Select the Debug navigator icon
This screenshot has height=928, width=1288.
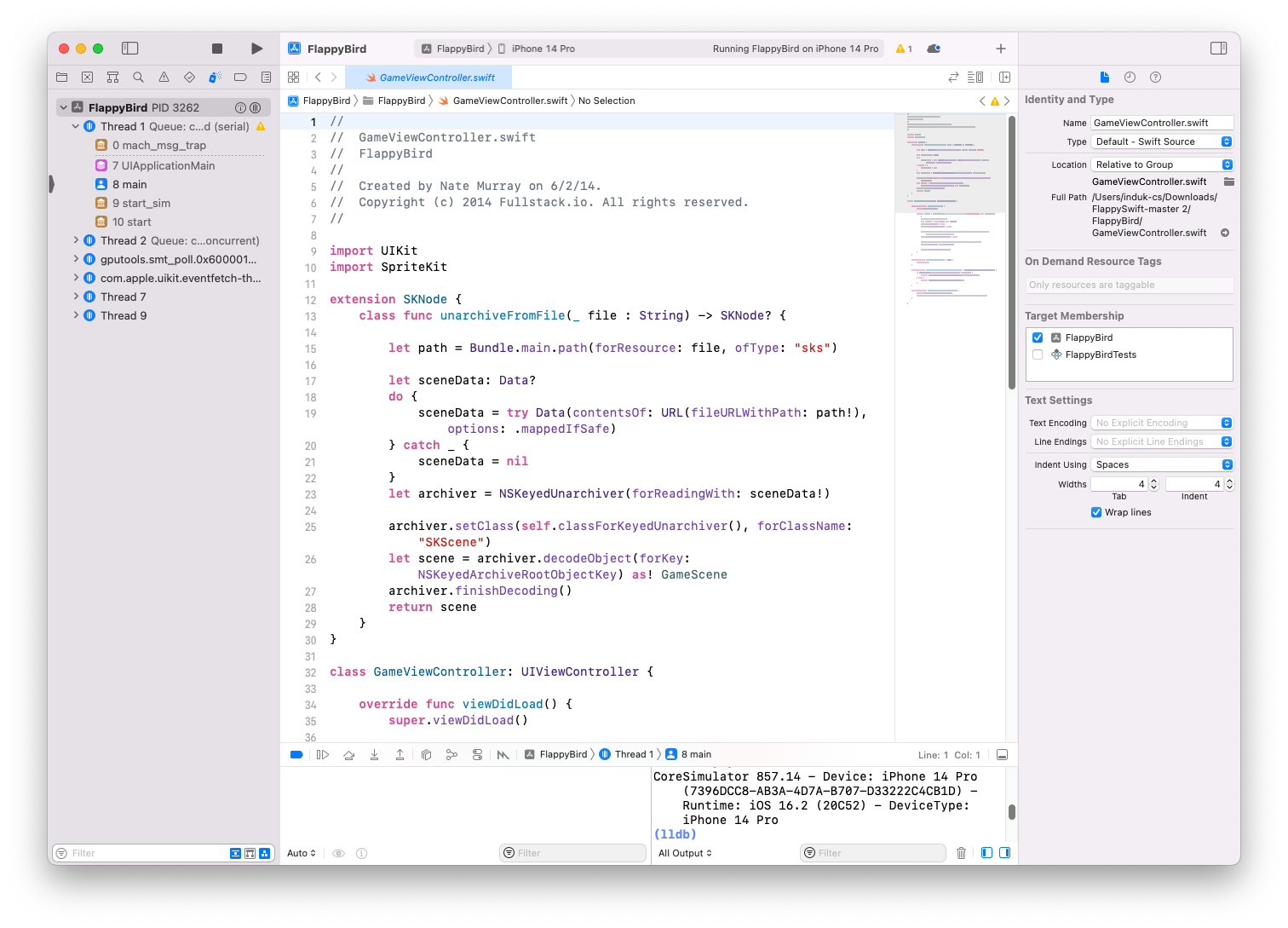click(x=215, y=77)
